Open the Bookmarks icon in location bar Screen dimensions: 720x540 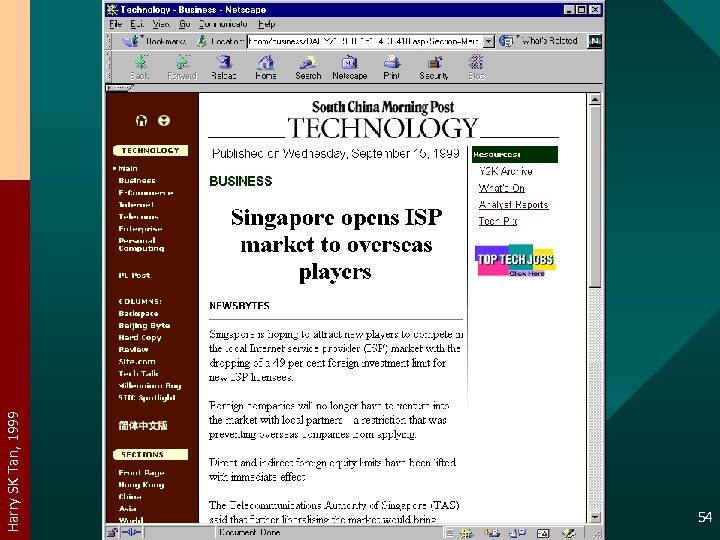(x=131, y=41)
